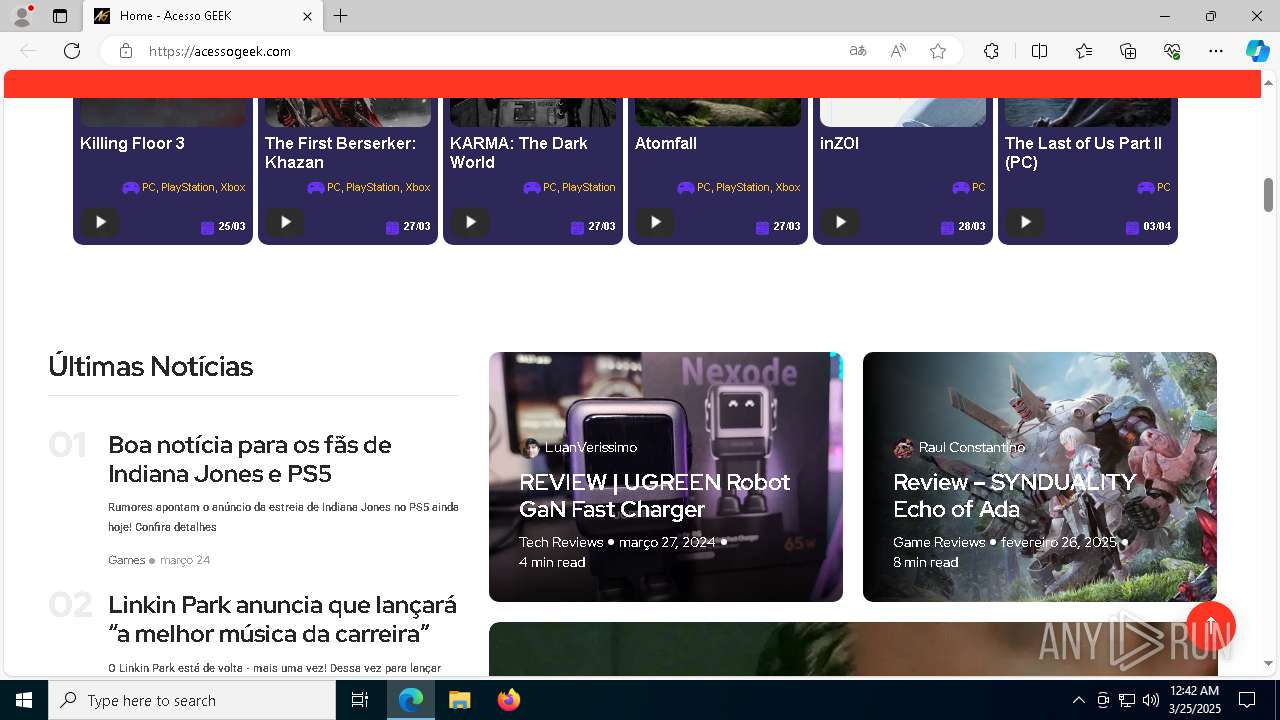Open Settings and more ellipsis menu
The image size is (1280, 720).
[x=1216, y=51]
